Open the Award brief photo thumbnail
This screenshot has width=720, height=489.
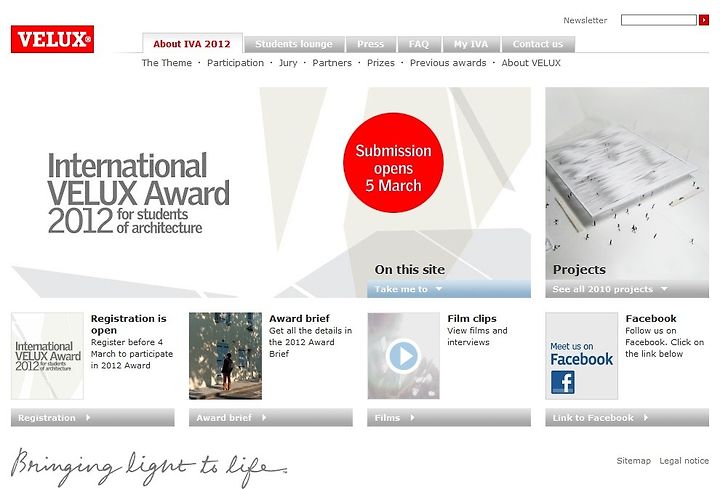225,356
